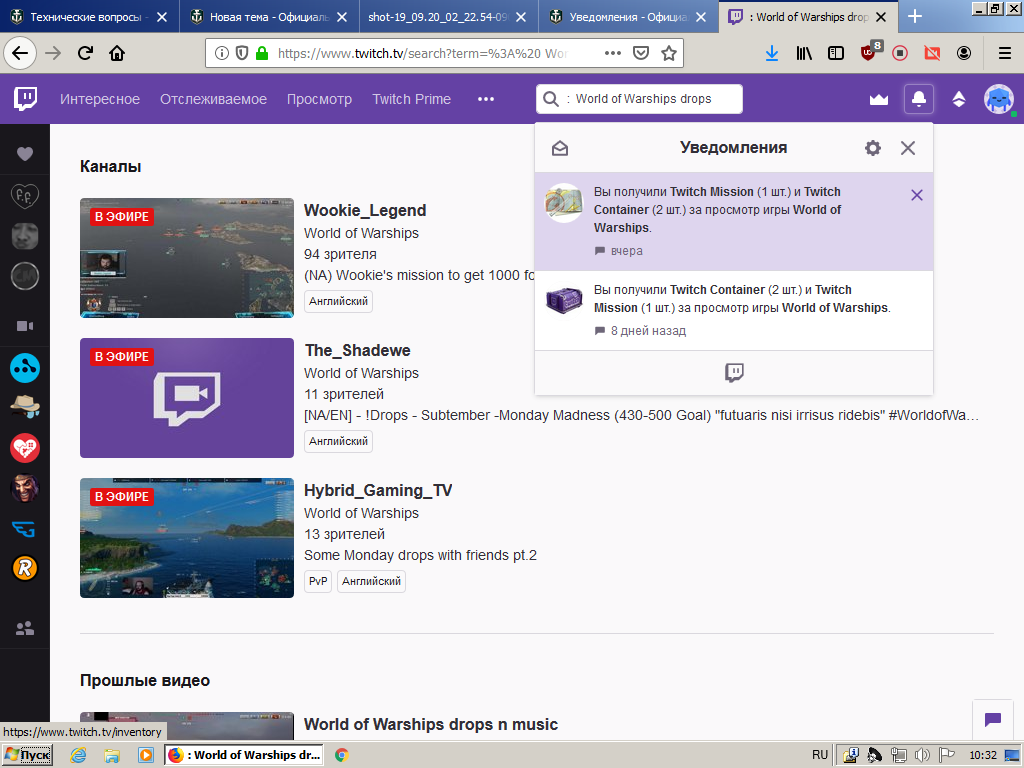The height and width of the screenshot is (768, 1024).
Task: Go to Отслеживаемое in Twitch navigation
Action: [x=214, y=99]
